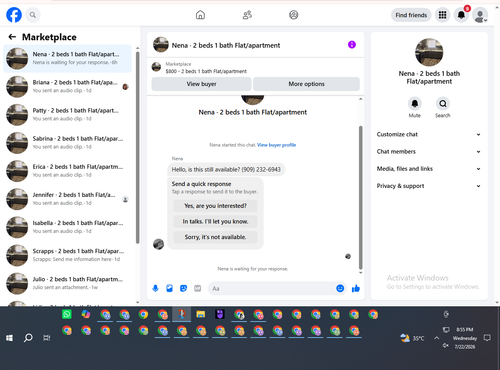Screen dimensions: 500x370
Task: Open File Explorer from the taskbar
Action: point(201,314)
